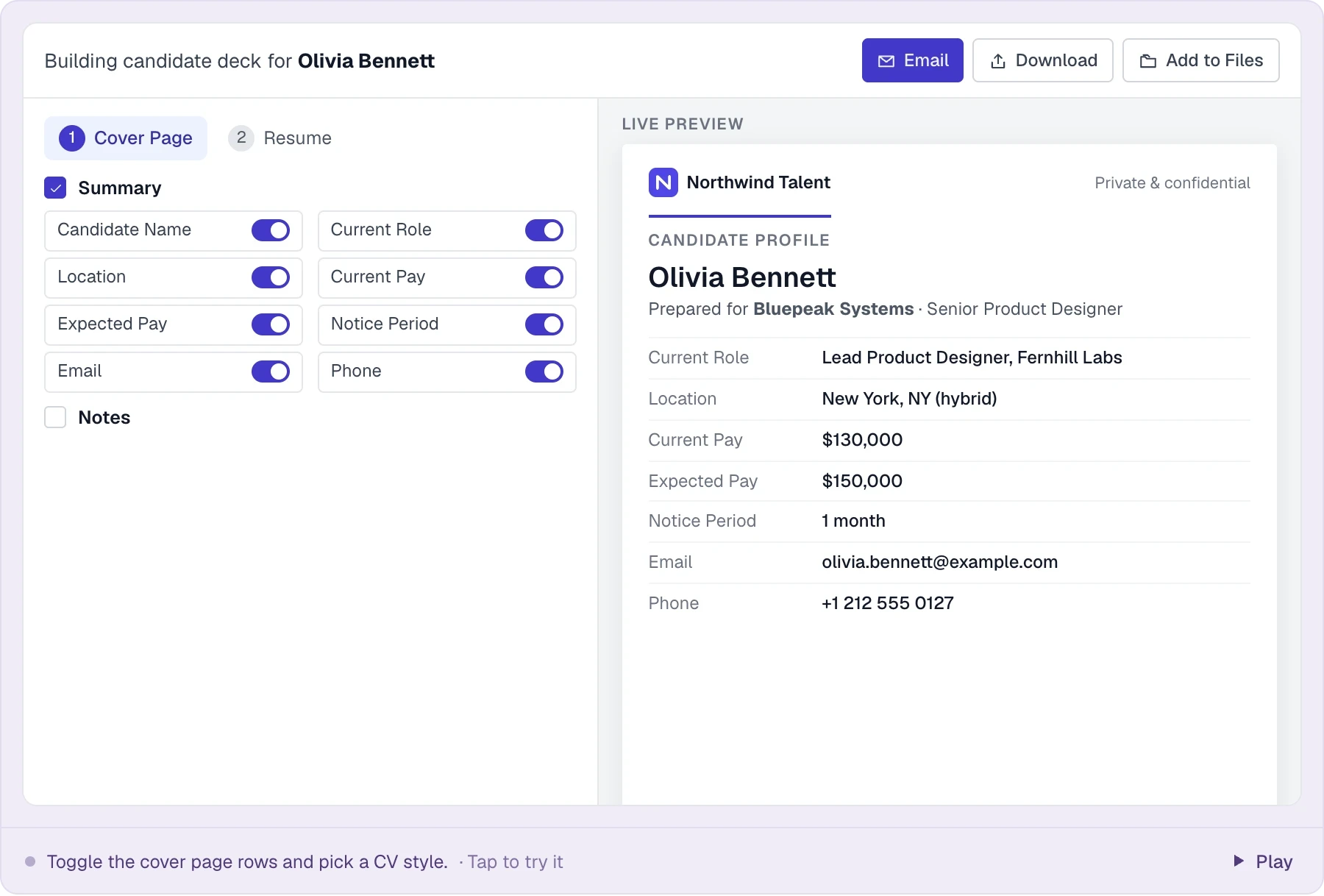Click the Download button
1324x896 pixels.
coord(1043,60)
